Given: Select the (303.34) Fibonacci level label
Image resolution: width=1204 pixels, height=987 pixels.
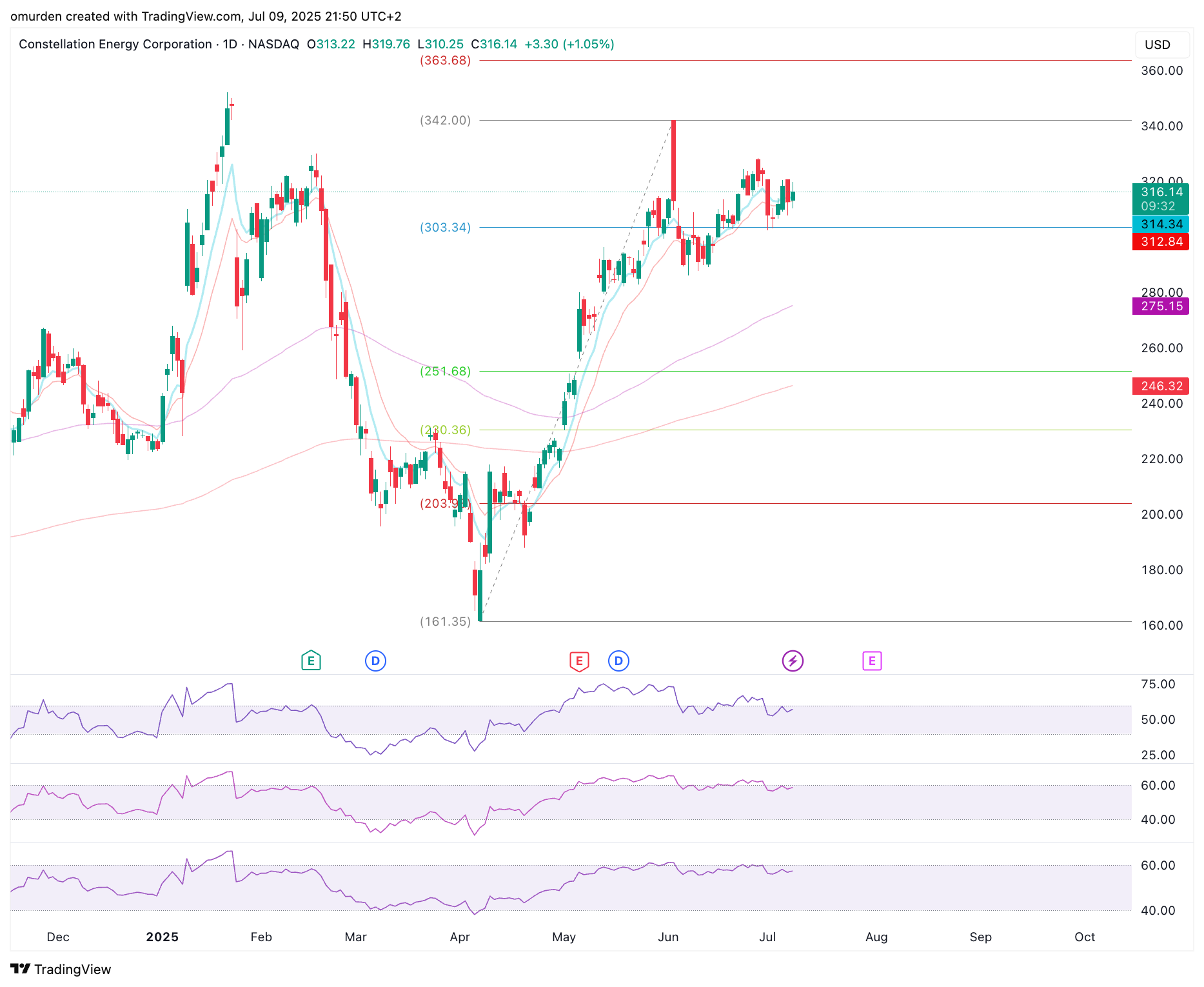Looking at the screenshot, I should point(445,227).
